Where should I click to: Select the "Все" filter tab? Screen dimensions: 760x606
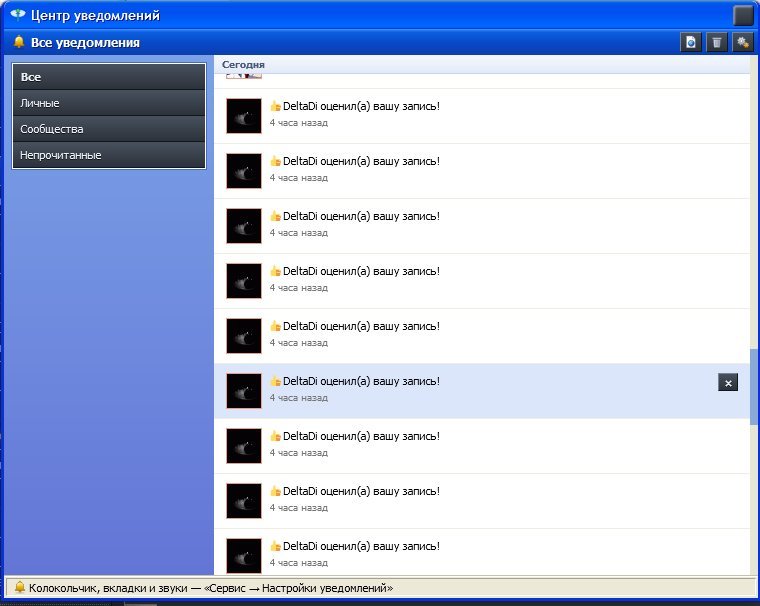click(109, 77)
